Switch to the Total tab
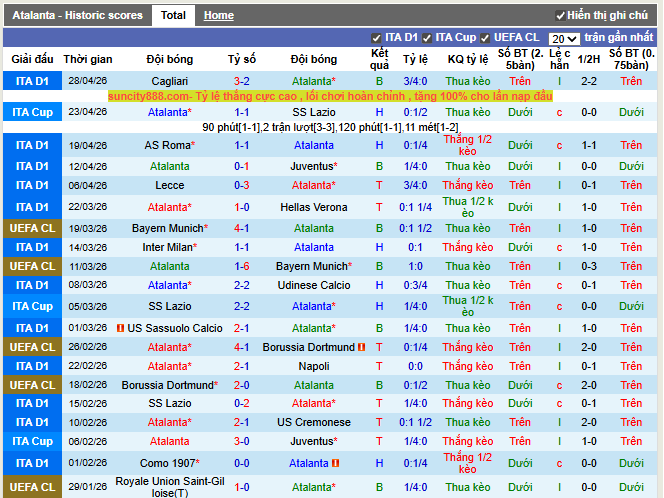 click(x=173, y=15)
